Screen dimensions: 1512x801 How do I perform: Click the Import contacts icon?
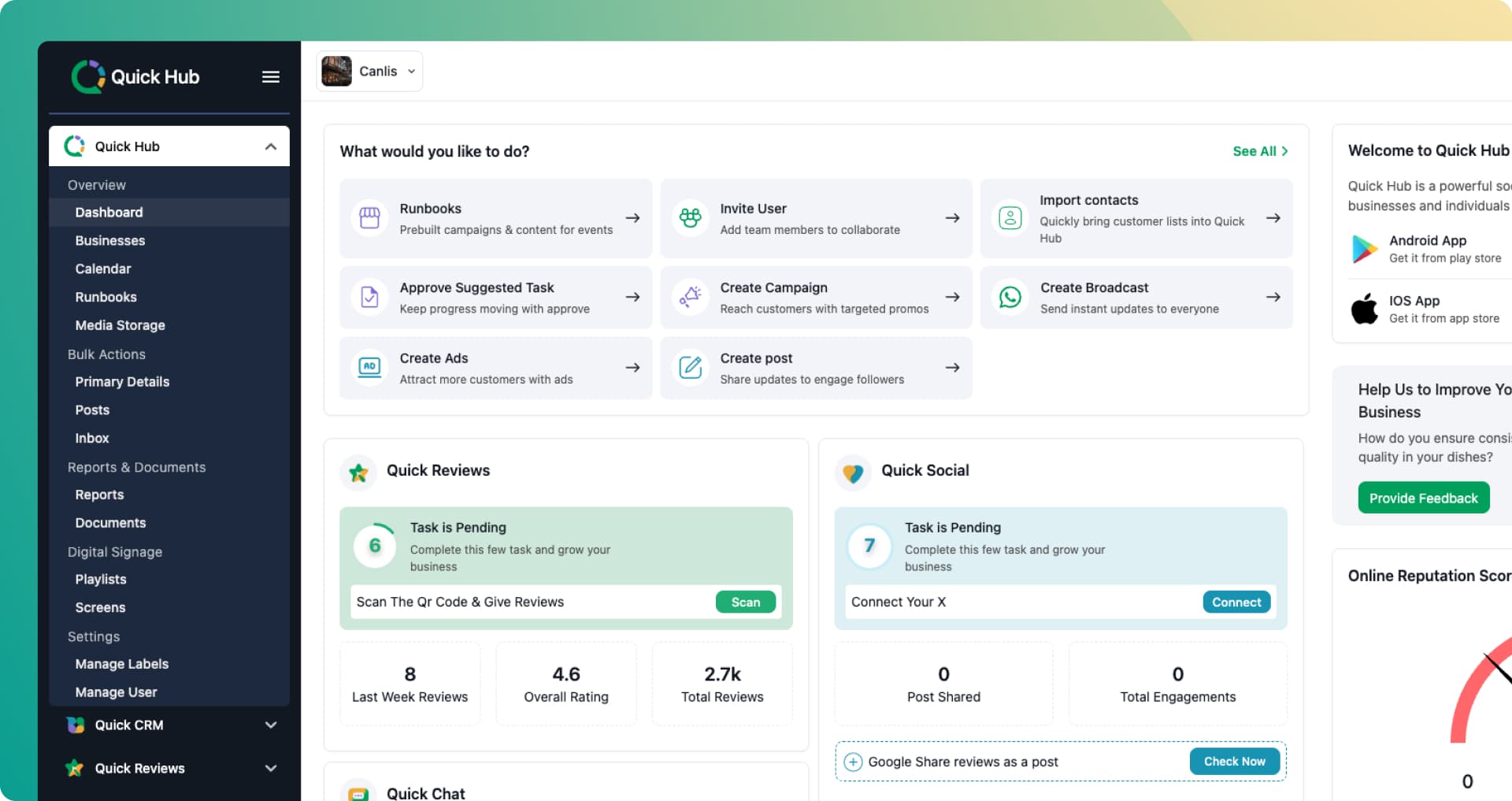(x=1010, y=218)
